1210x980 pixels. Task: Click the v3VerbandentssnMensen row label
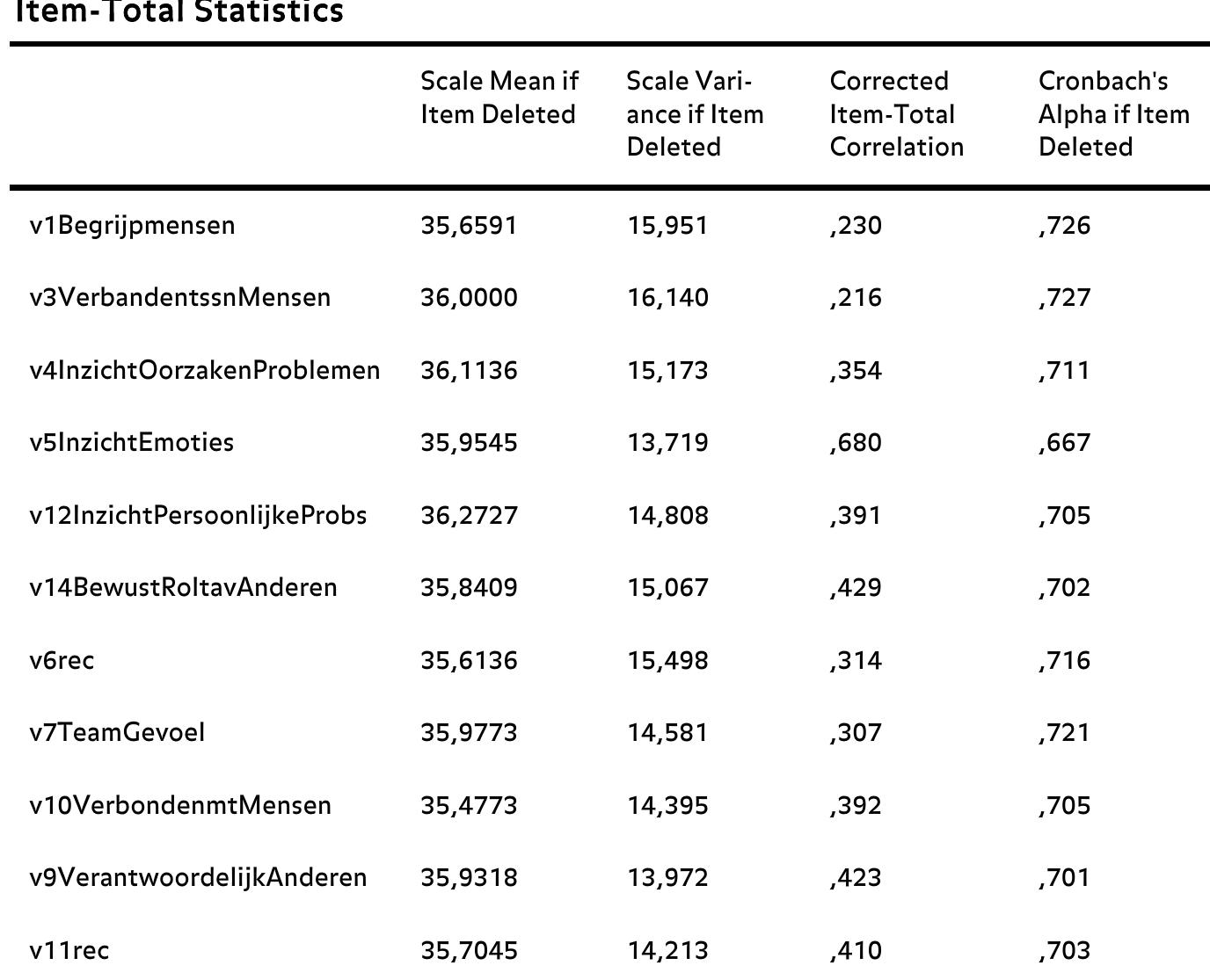tap(180, 297)
